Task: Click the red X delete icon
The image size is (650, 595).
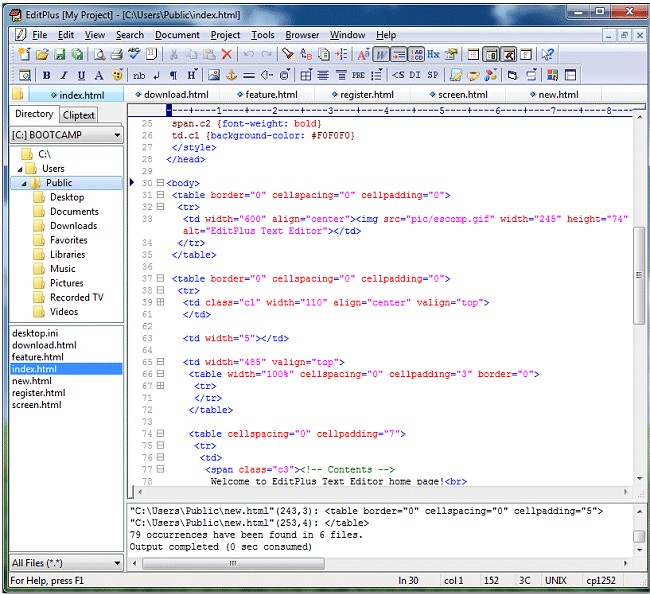Action: pos(227,55)
